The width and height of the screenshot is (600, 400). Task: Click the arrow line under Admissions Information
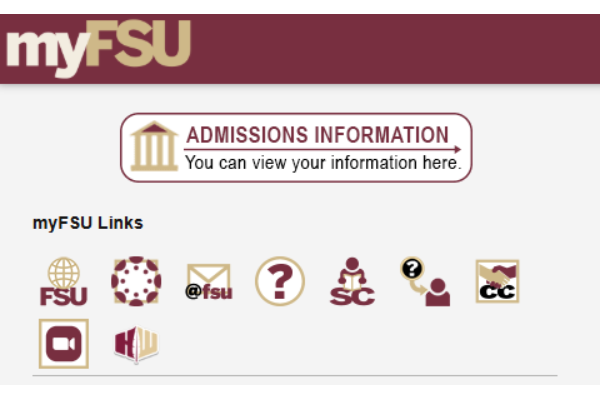tap(320, 149)
